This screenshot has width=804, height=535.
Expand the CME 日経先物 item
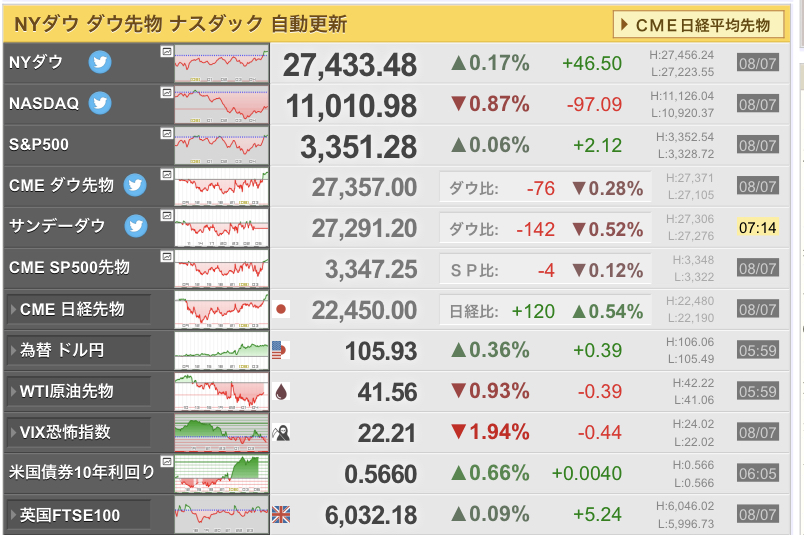point(78,309)
